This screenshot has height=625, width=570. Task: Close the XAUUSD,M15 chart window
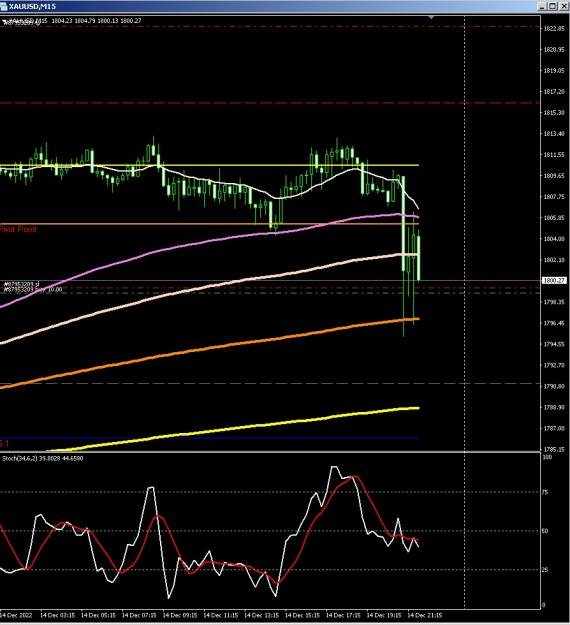[564, 6]
